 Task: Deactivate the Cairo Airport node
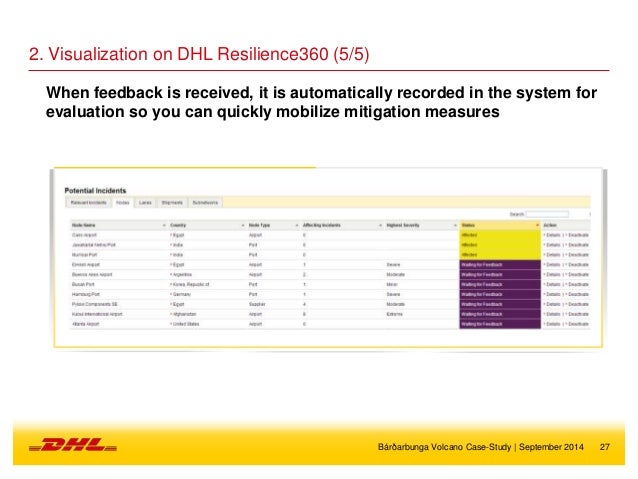577,235
